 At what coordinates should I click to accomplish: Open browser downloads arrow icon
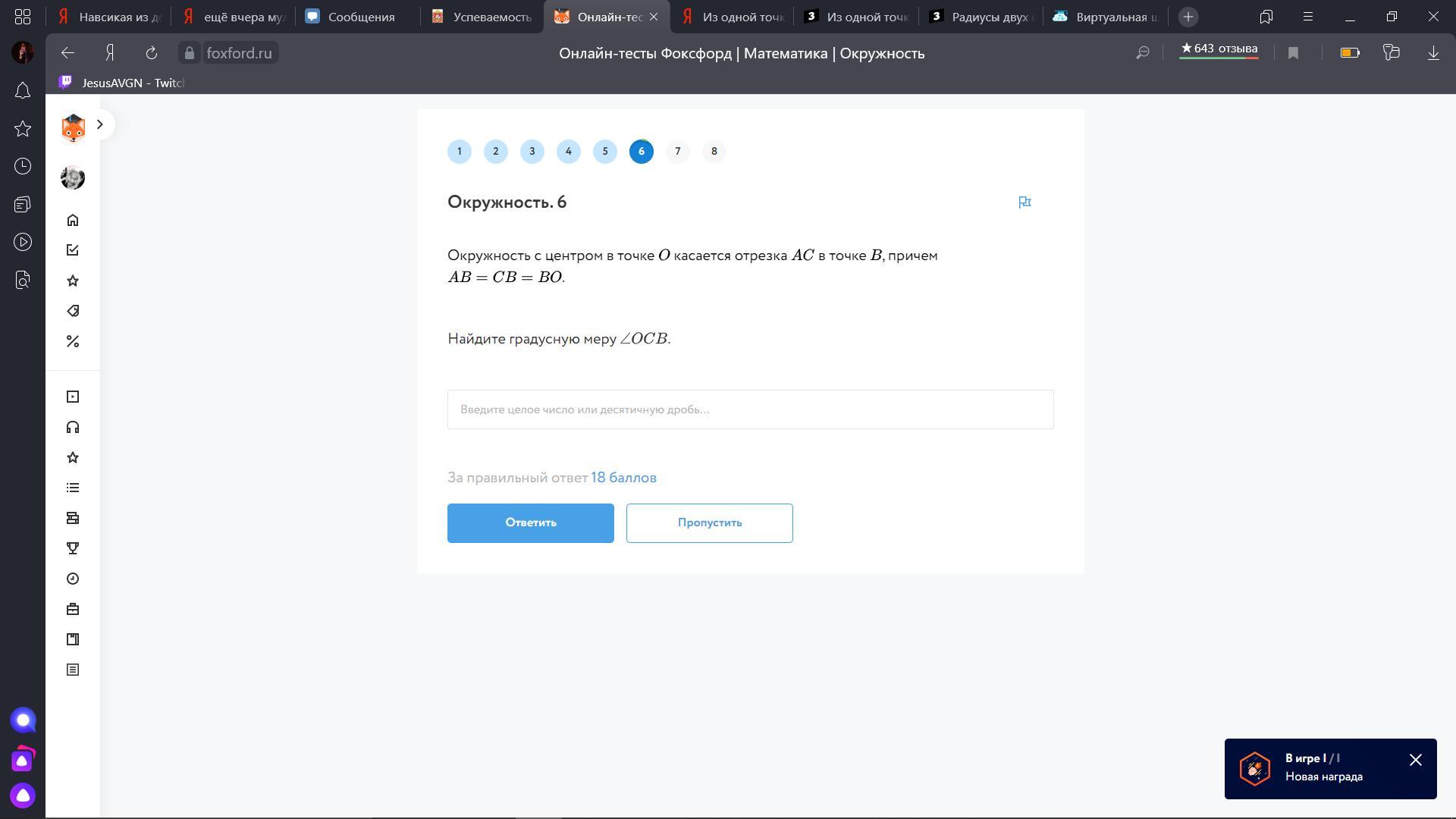coord(1433,53)
